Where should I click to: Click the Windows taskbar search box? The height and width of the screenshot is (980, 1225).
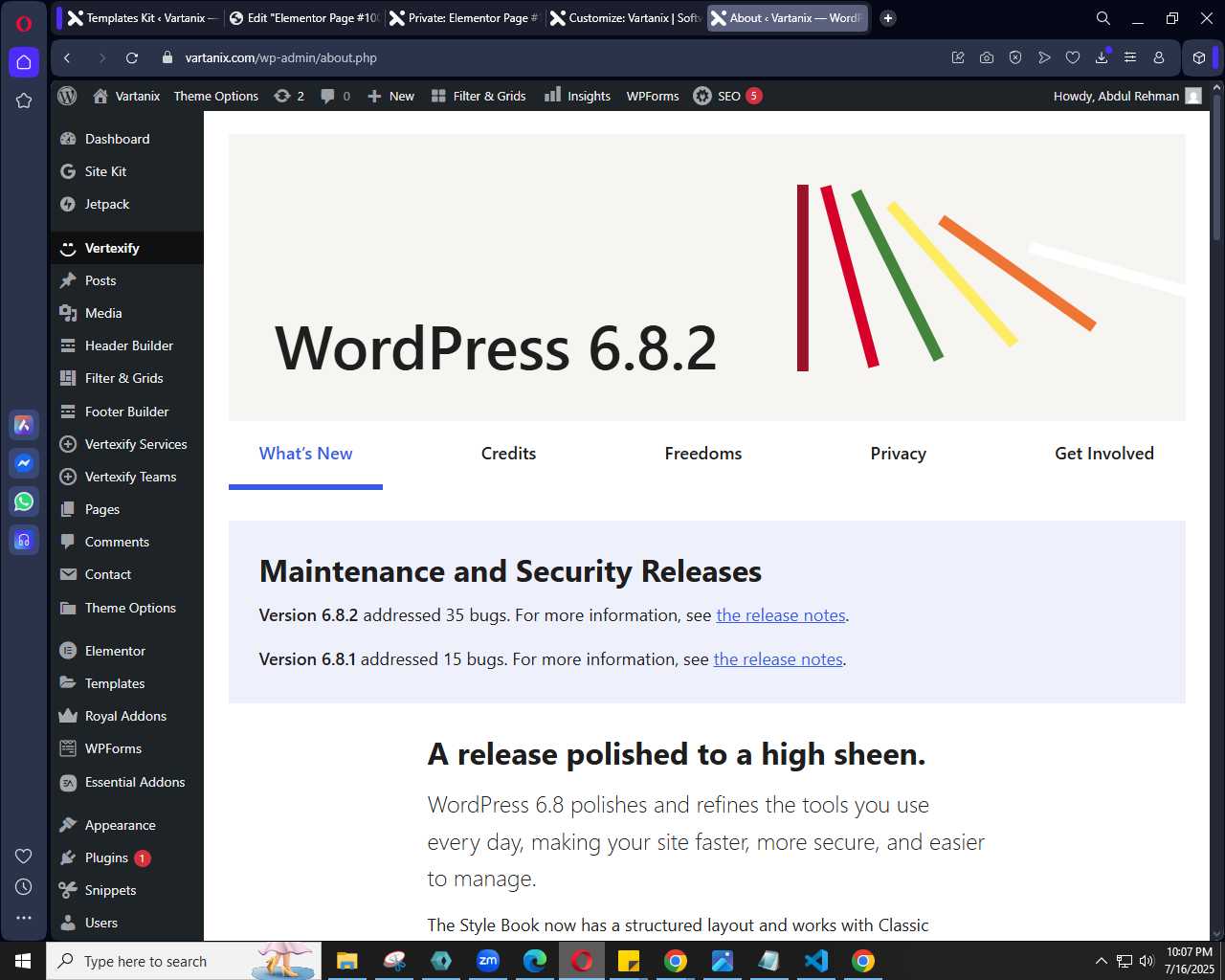pyautogui.click(x=184, y=961)
